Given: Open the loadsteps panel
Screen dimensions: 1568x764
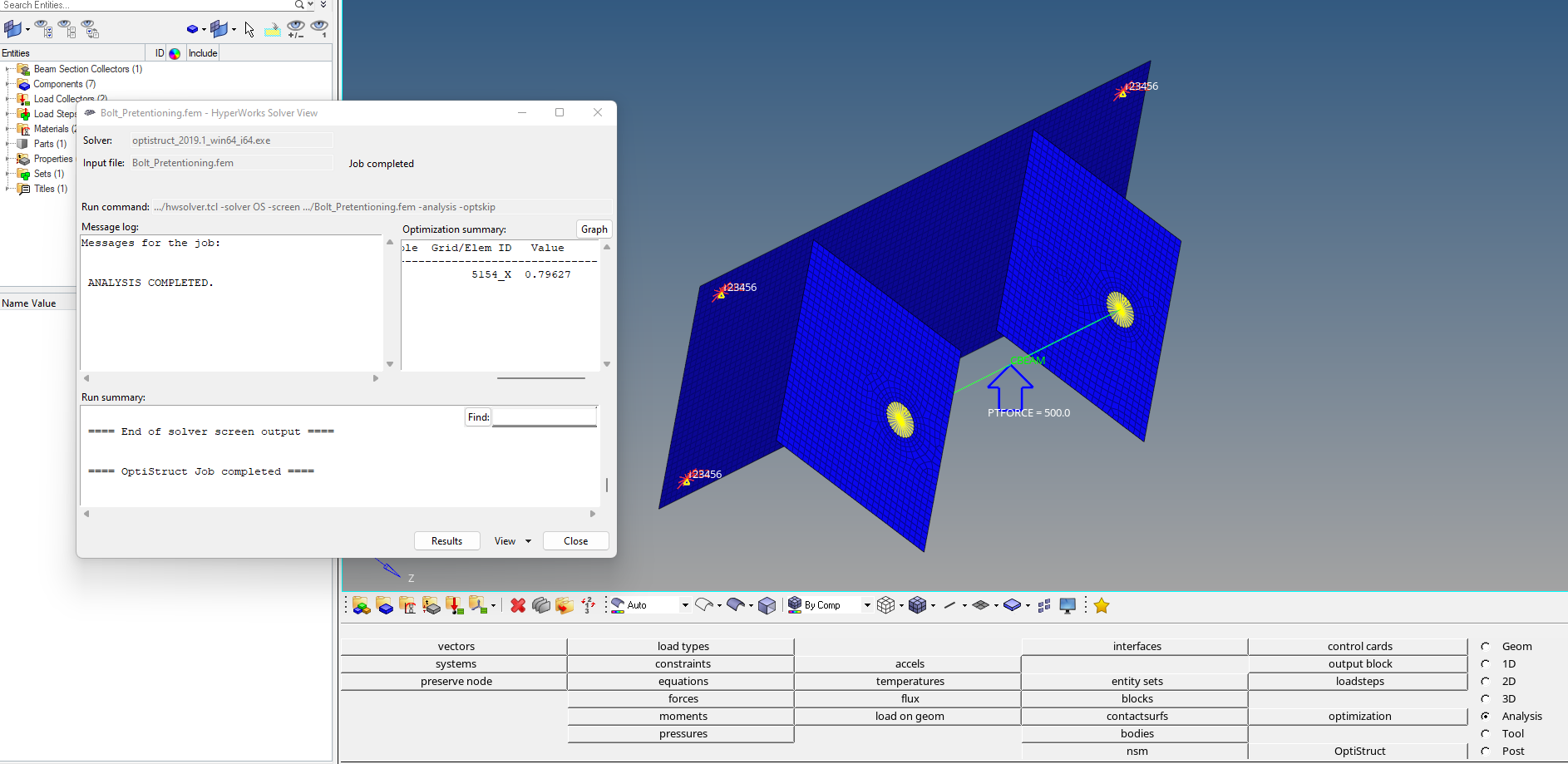Looking at the screenshot, I should pos(1359,681).
